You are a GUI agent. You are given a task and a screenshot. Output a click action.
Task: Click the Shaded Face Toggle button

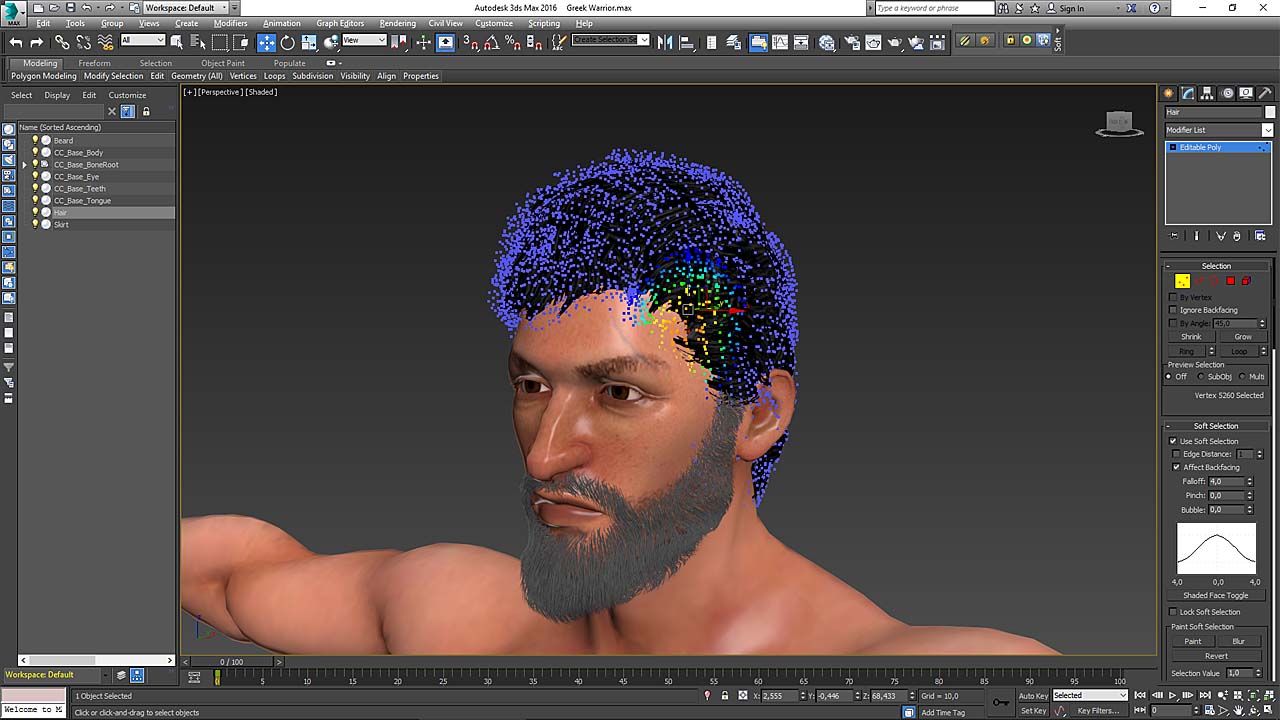pos(1216,596)
